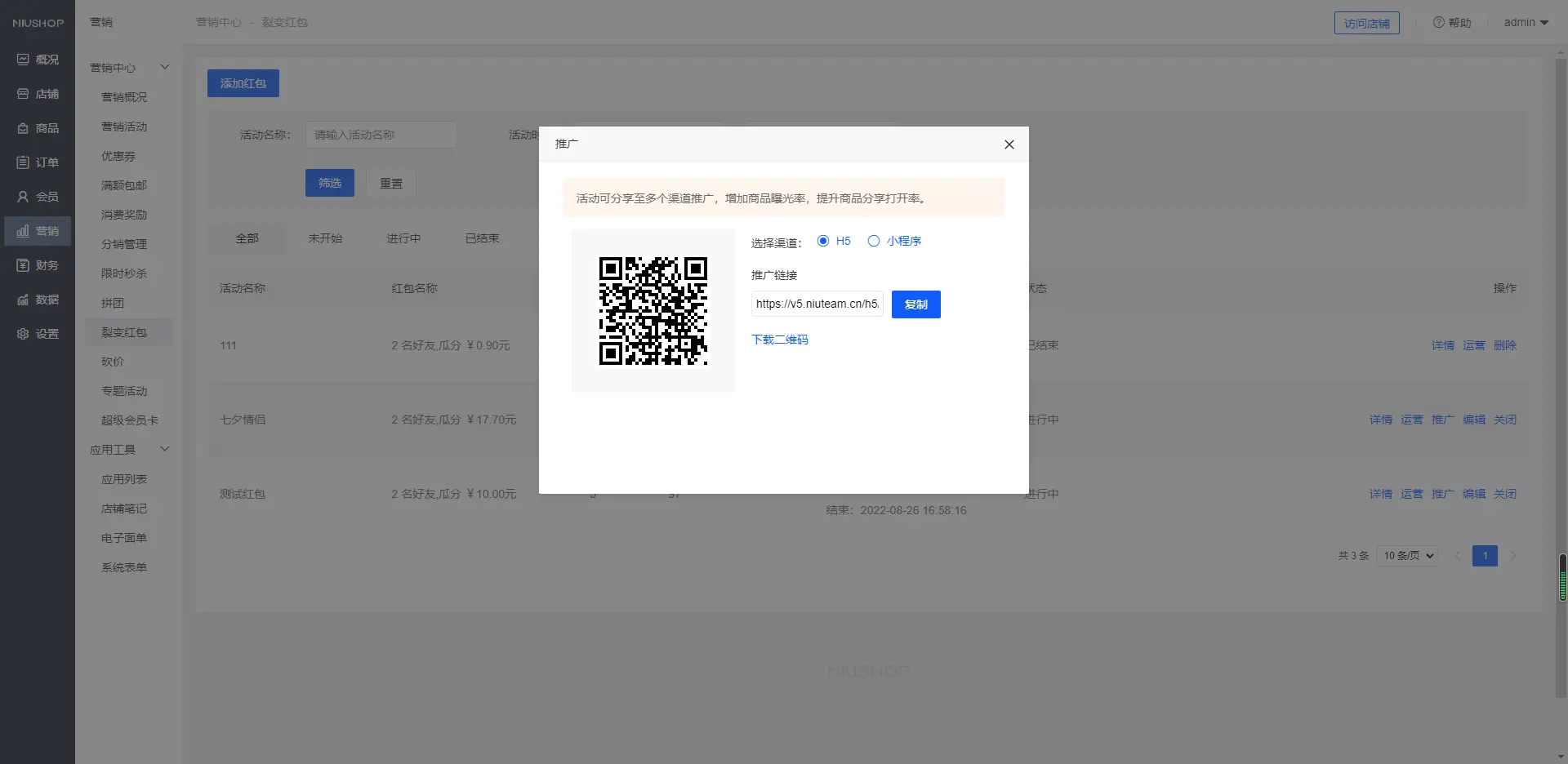
Task: Click the 商品 products bag icon
Action: click(23, 128)
